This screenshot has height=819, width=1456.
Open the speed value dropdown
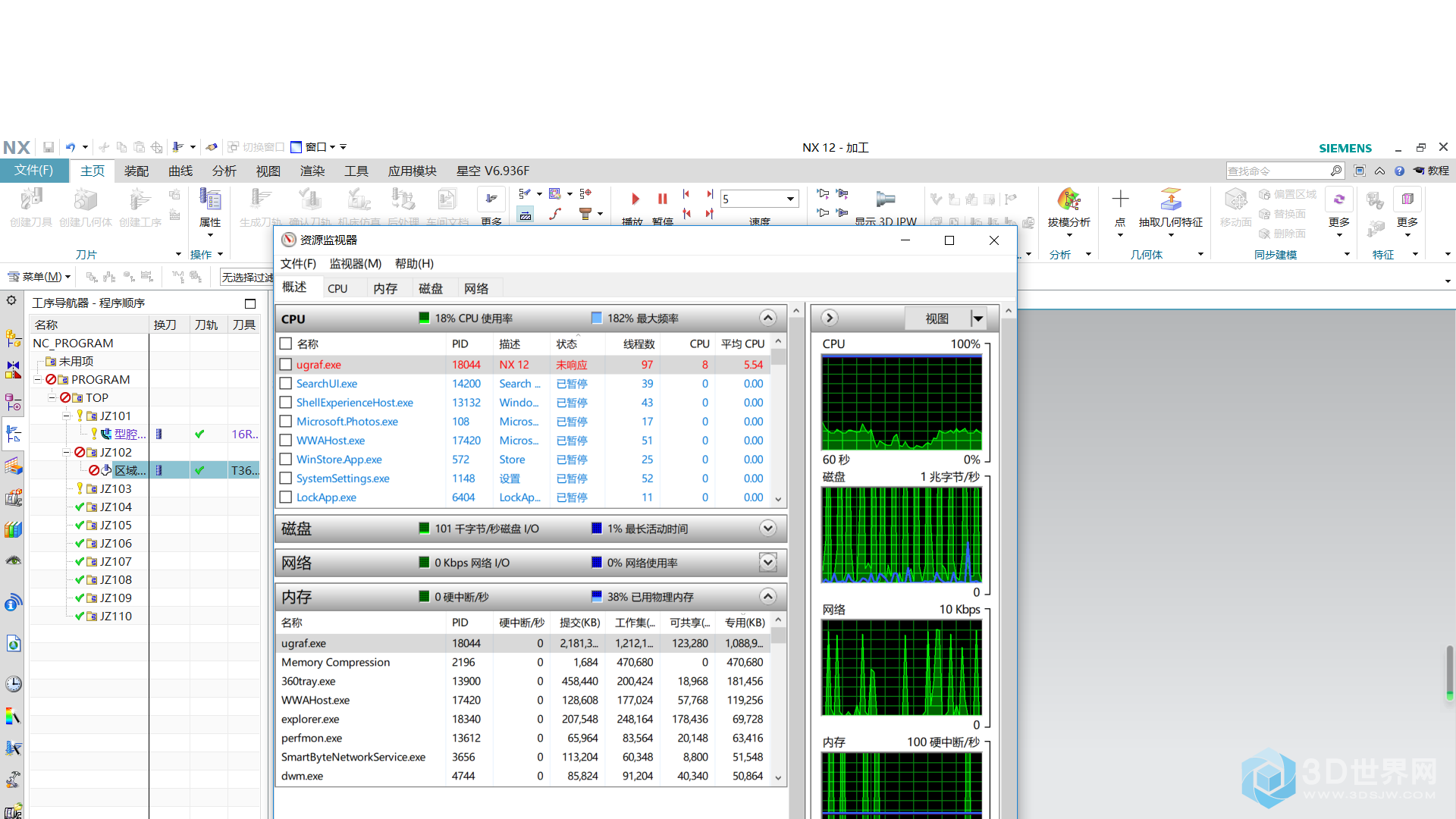click(x=790, y=199)
